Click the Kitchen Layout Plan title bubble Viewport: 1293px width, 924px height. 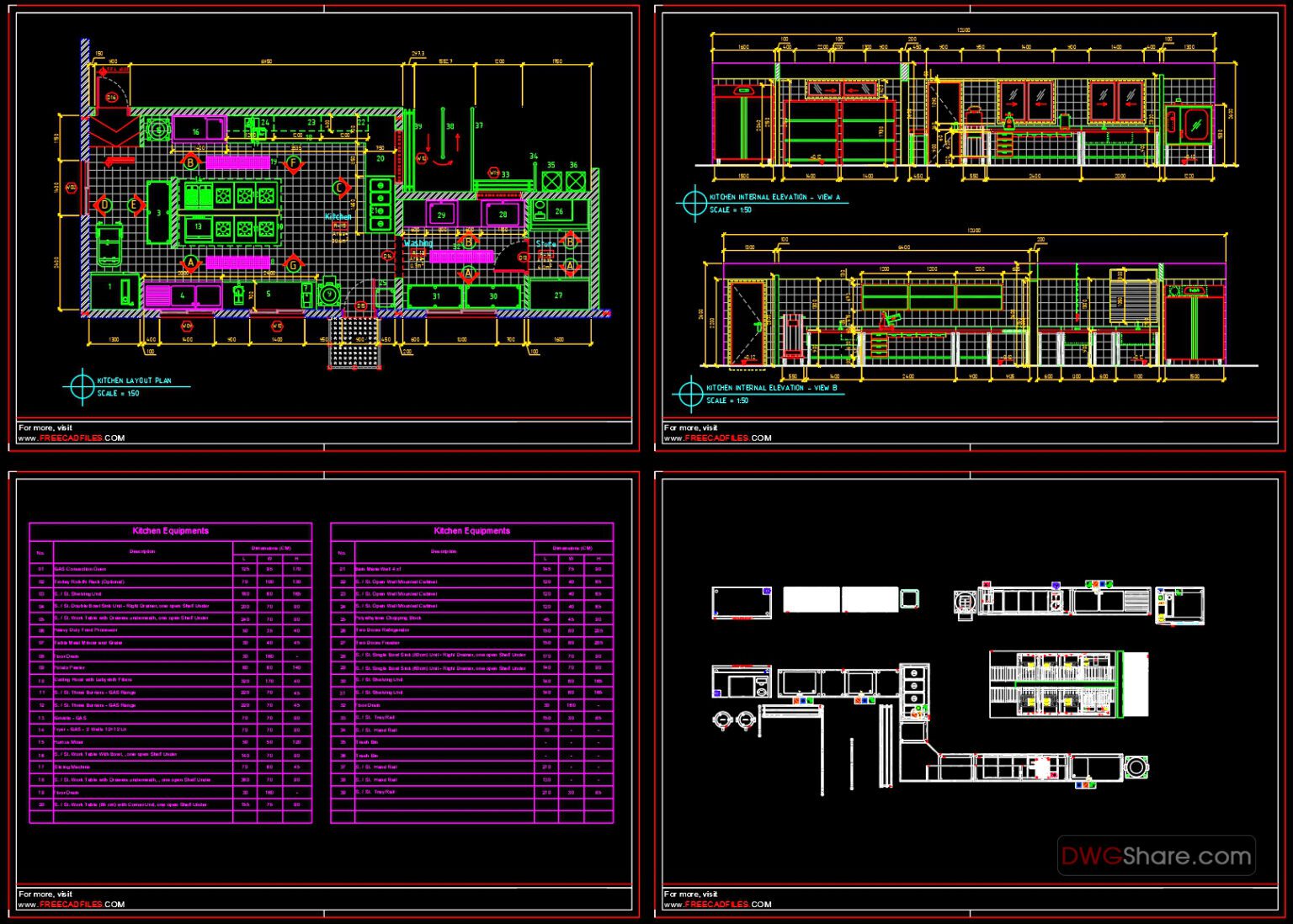(82, 385)
